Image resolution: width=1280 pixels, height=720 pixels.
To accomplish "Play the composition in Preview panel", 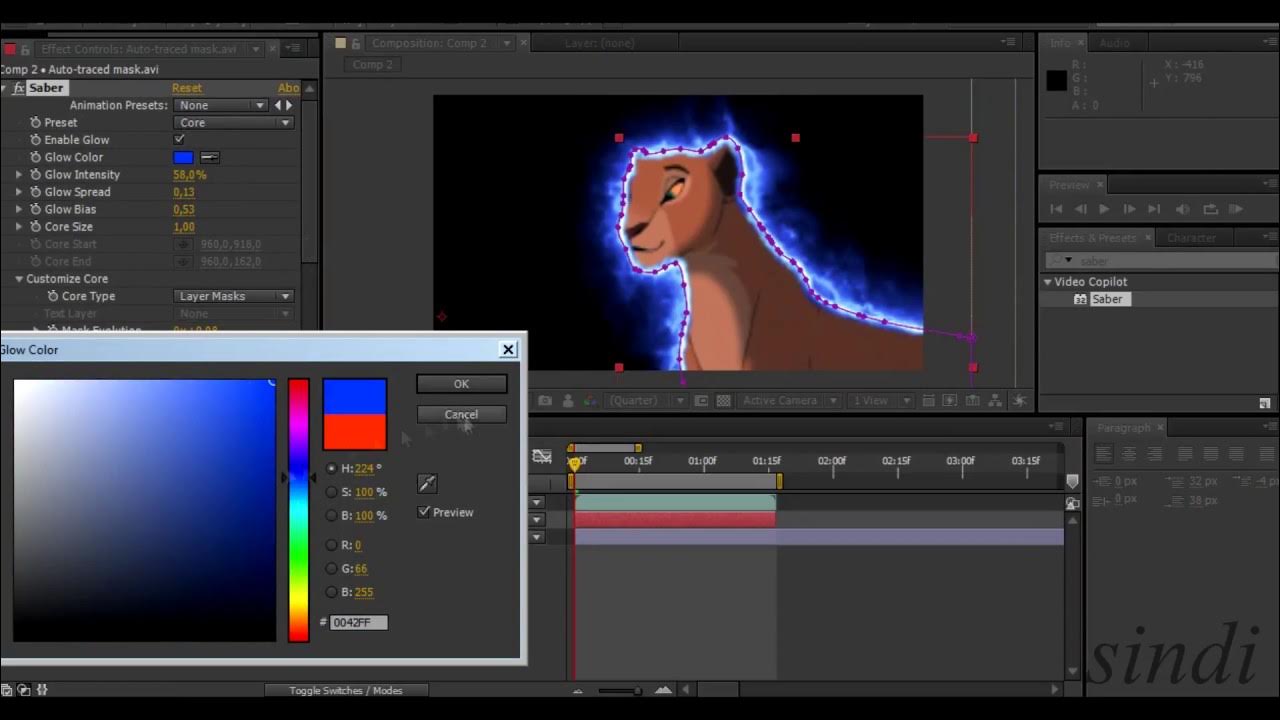I will [1104, 209].
